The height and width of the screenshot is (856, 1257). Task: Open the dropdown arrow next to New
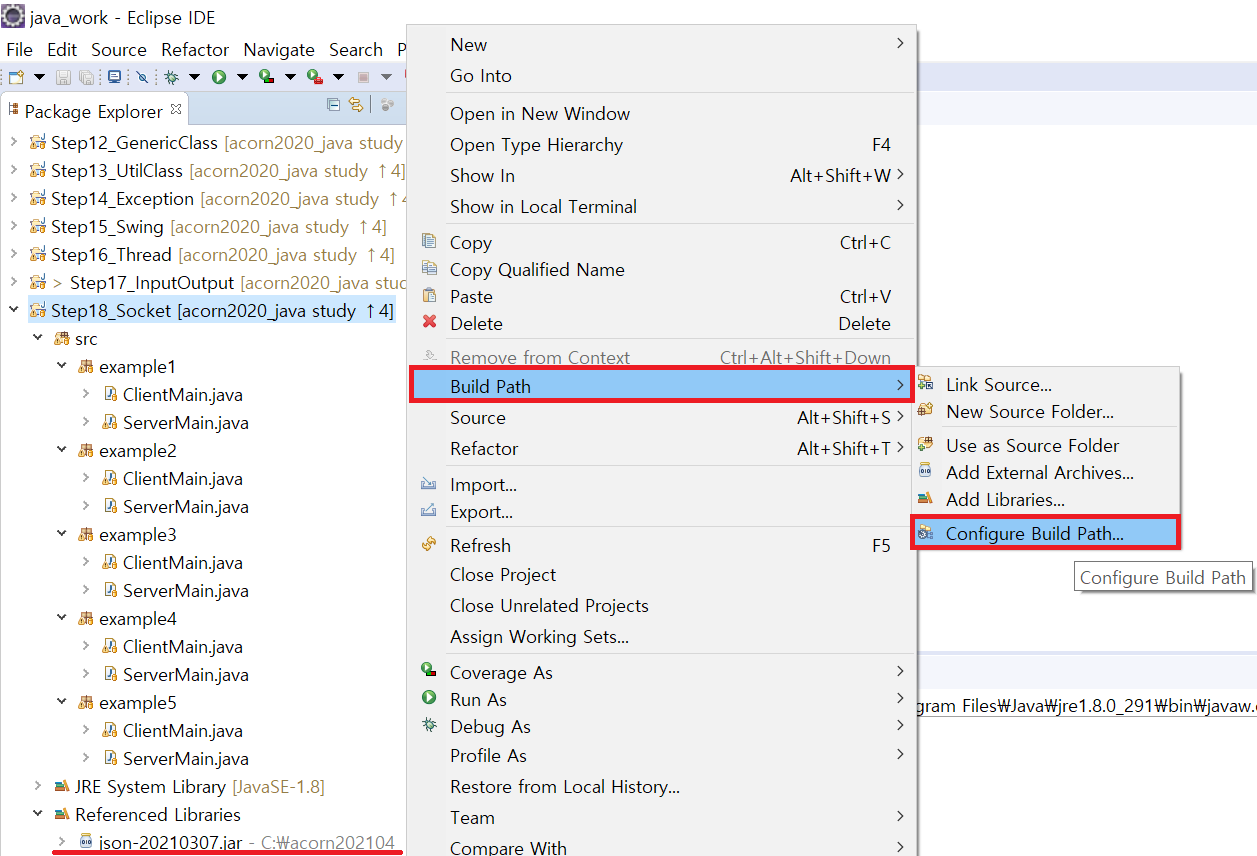39,77
